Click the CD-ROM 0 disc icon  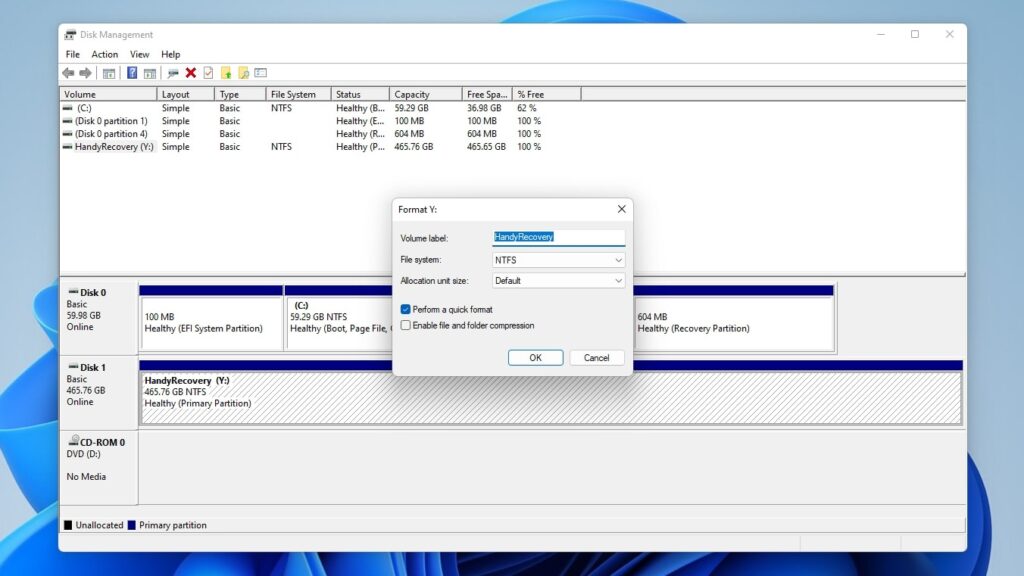[x=74, y=441]
